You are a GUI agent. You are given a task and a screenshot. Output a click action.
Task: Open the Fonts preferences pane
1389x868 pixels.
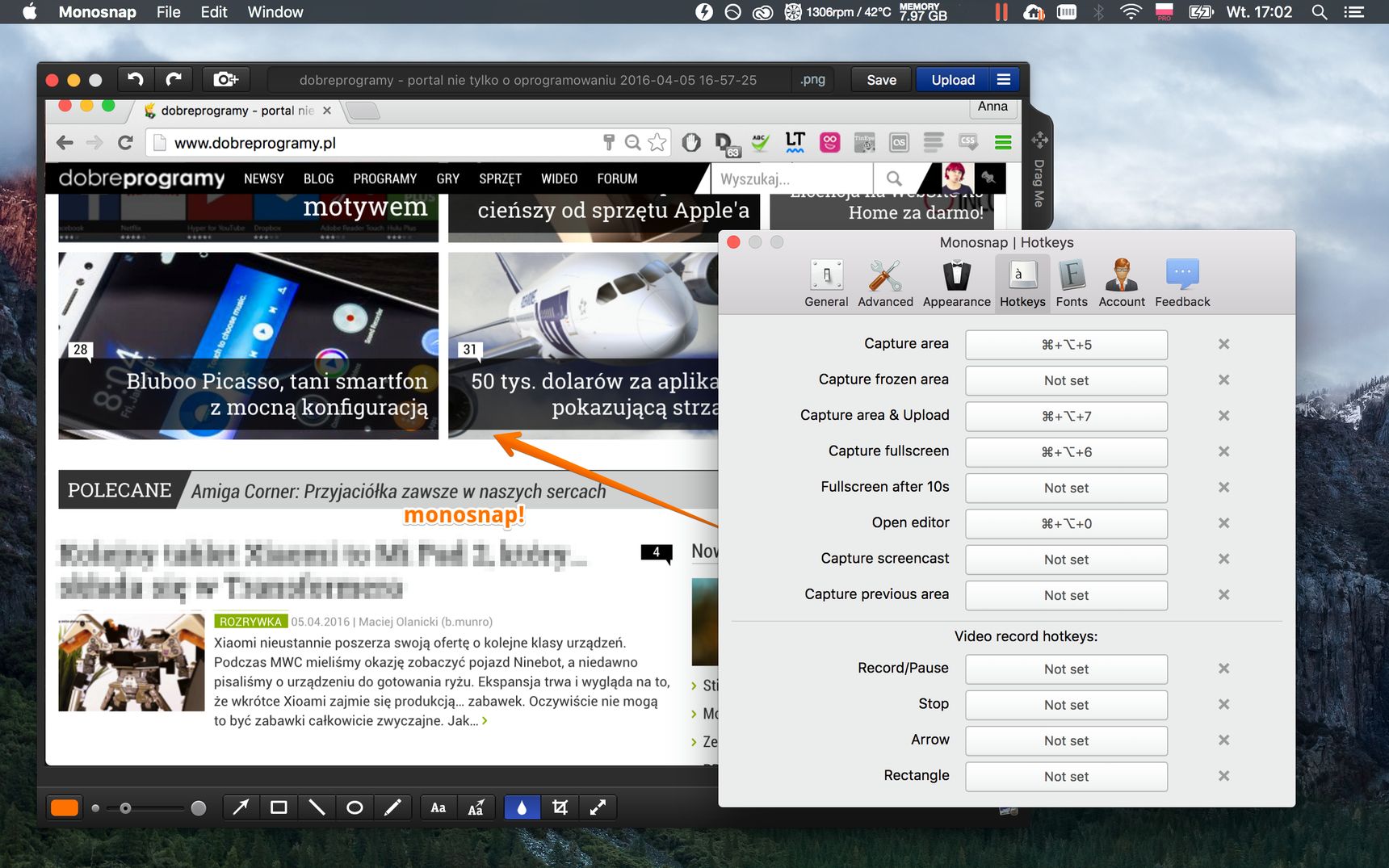tap(1072, 283)
